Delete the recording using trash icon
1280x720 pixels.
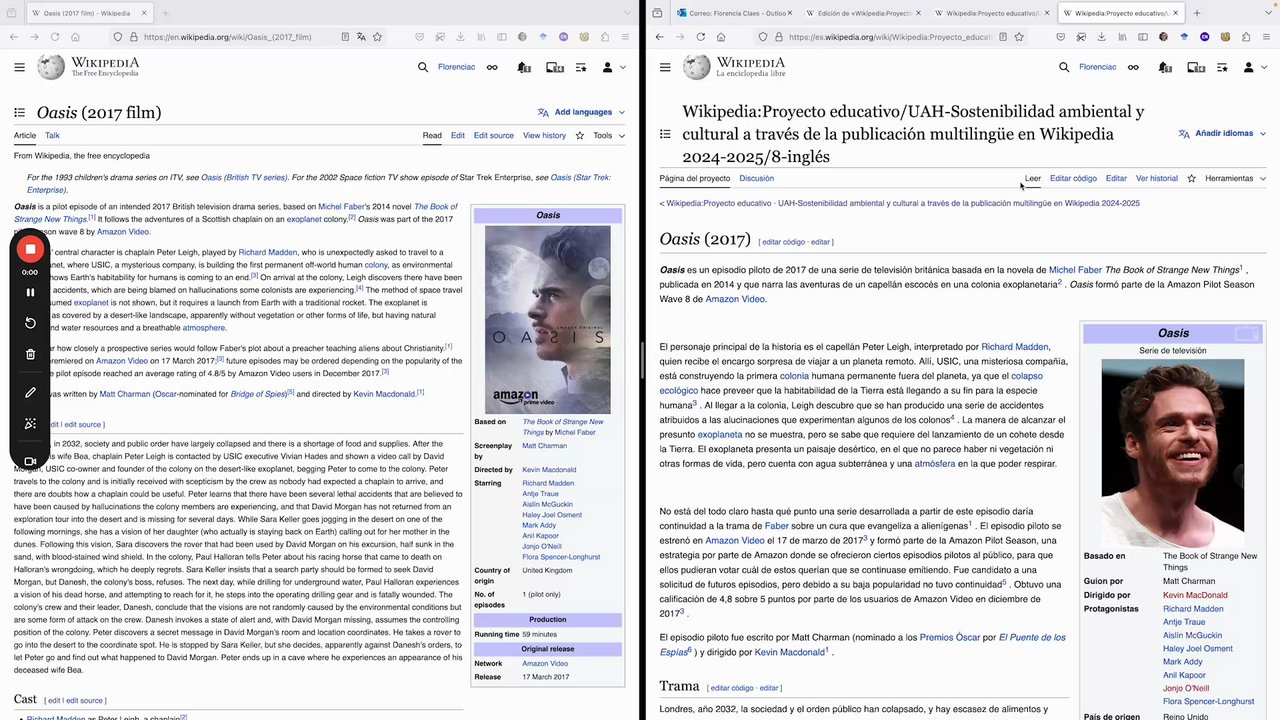pyautogui.click(x=30, y=354)
